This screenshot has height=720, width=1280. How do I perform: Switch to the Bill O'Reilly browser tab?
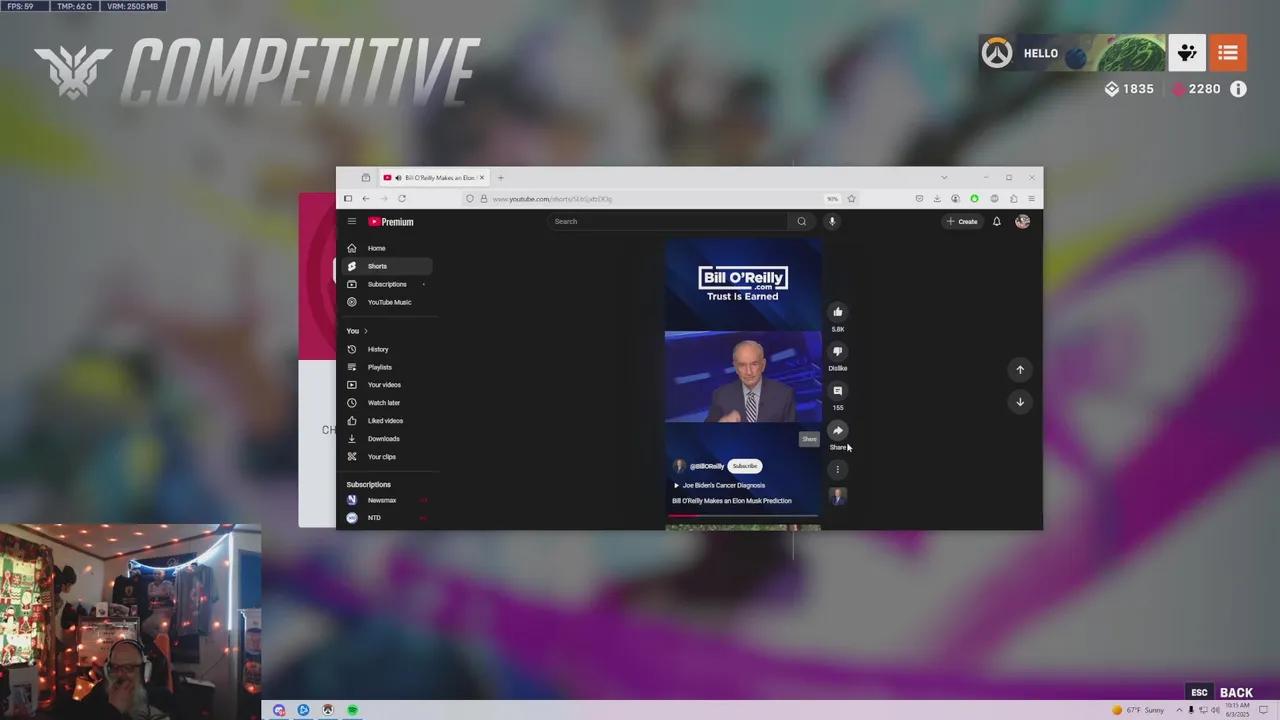[x=434, y=178]
